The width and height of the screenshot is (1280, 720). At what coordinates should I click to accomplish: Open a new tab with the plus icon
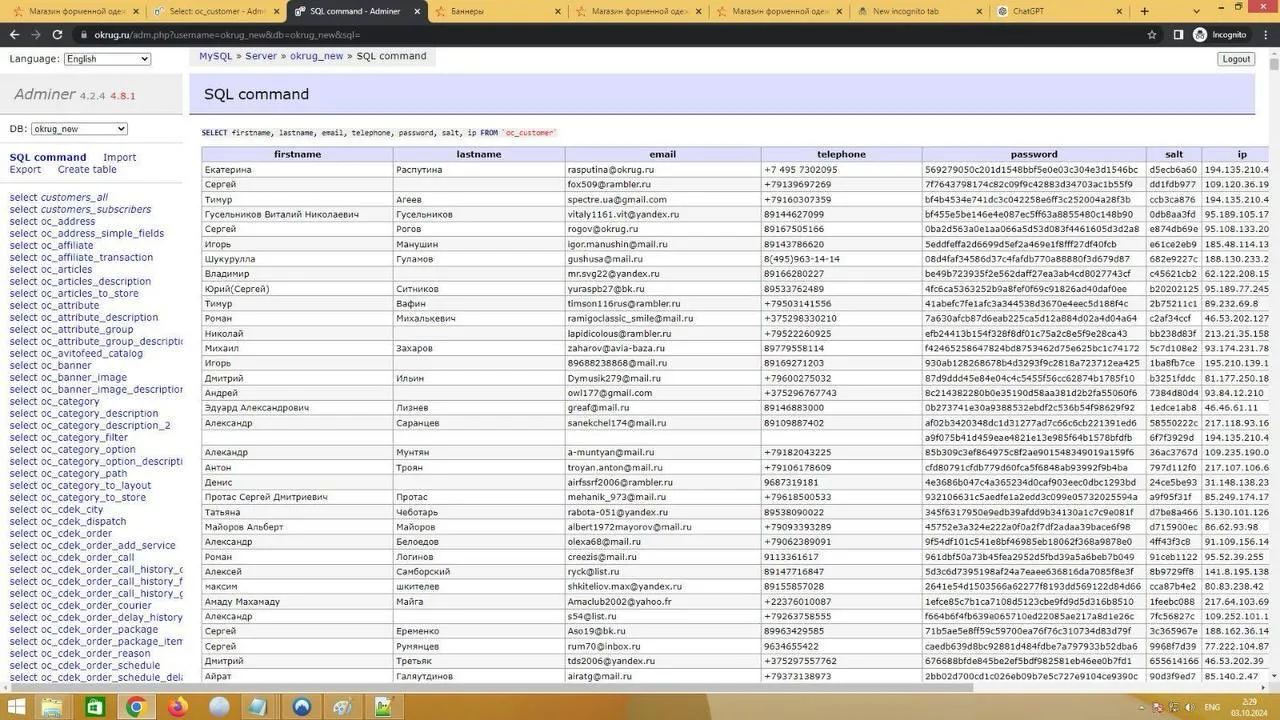tap(1145, 11)
